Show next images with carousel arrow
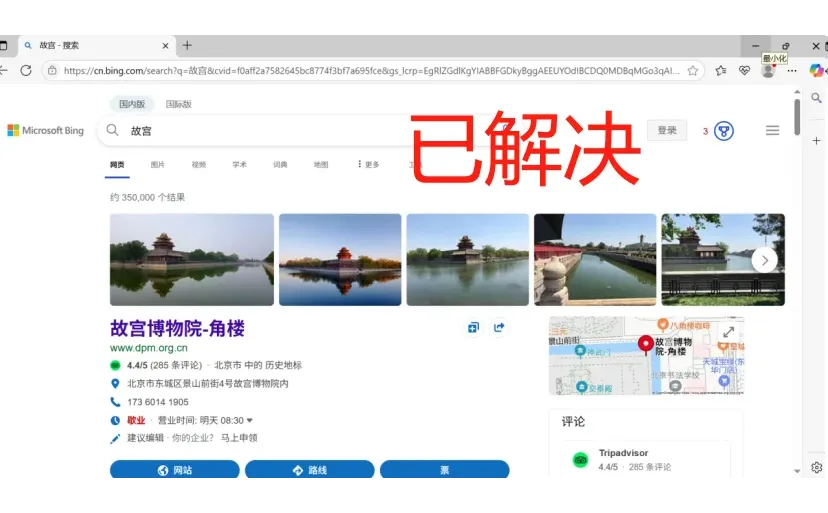 (764, 260)
